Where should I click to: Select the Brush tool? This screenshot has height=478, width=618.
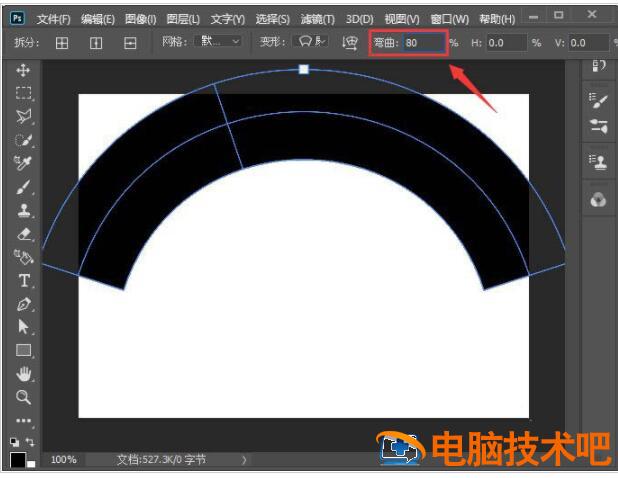coord(23,187)
